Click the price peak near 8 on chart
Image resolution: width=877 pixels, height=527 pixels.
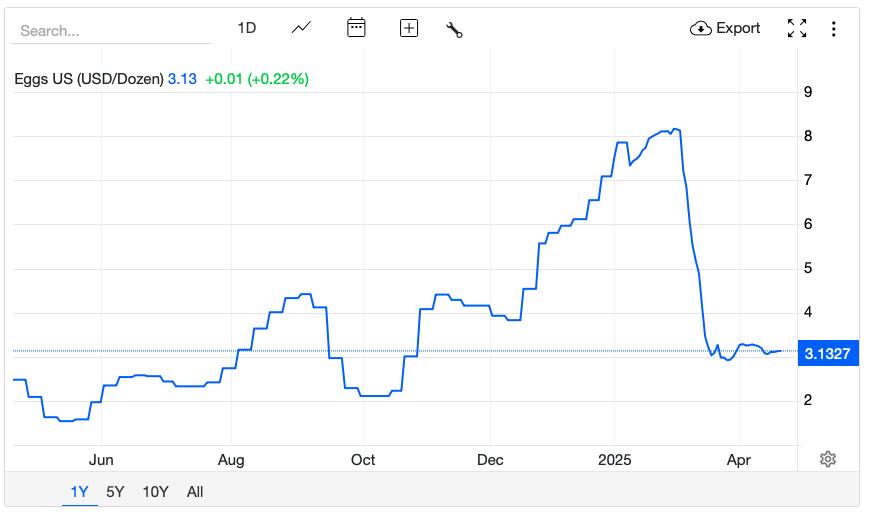pyautogui.click(x=676, y=130)
